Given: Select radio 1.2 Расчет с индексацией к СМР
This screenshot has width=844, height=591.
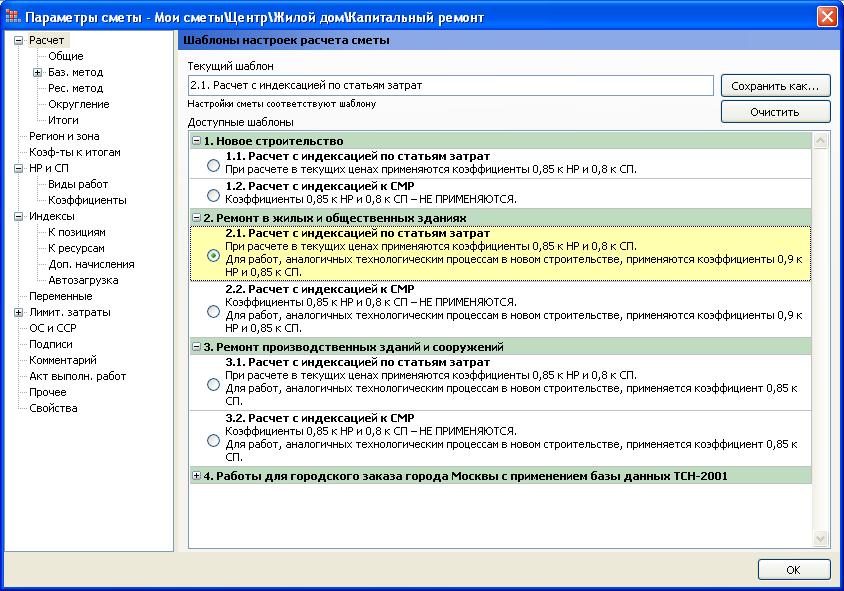Looking at the screenshot, I should click(213, 195).
